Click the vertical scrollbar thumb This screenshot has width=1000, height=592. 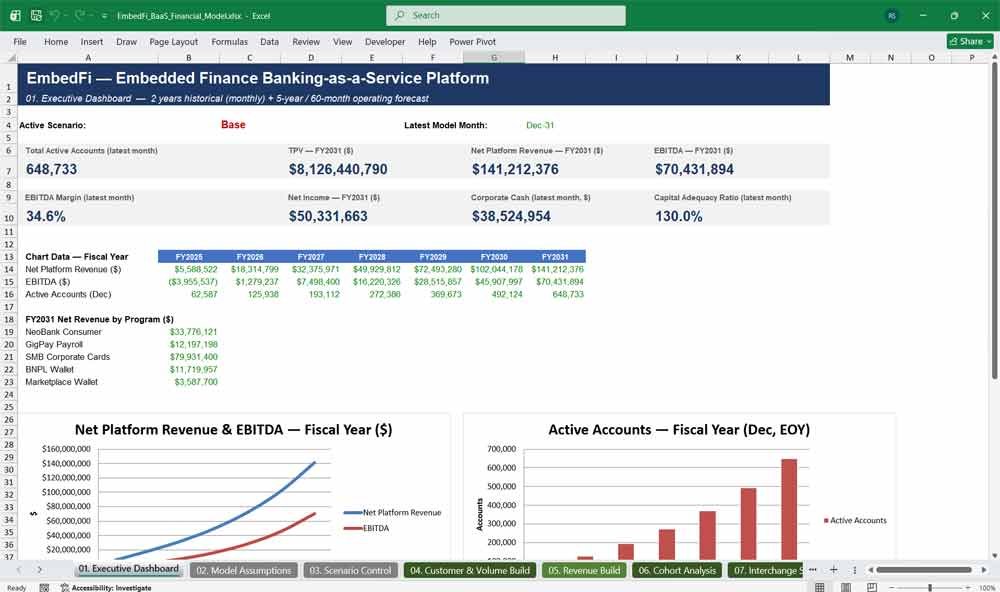click(x=994, y=221)
